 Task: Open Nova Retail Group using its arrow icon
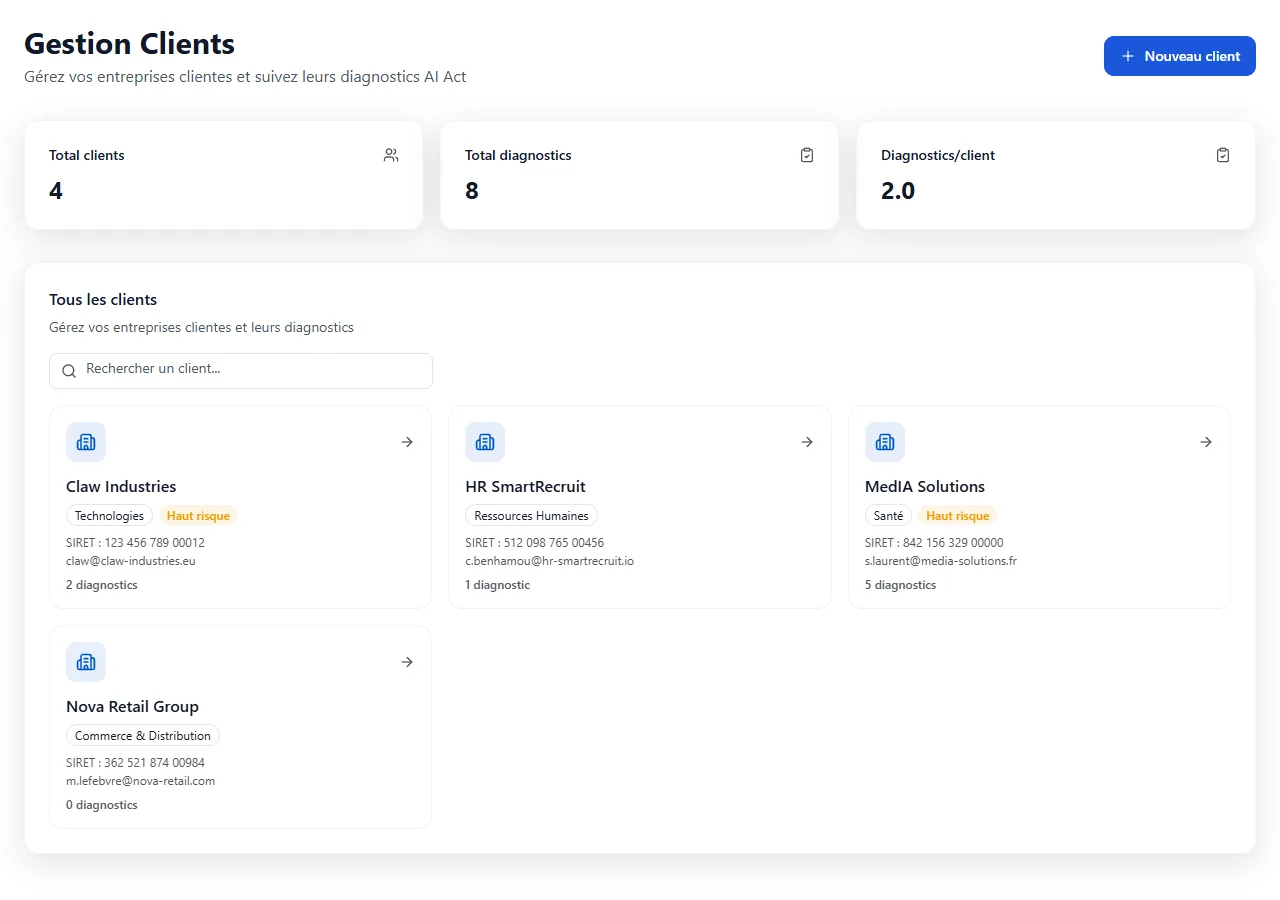click(x=407, y=662)
